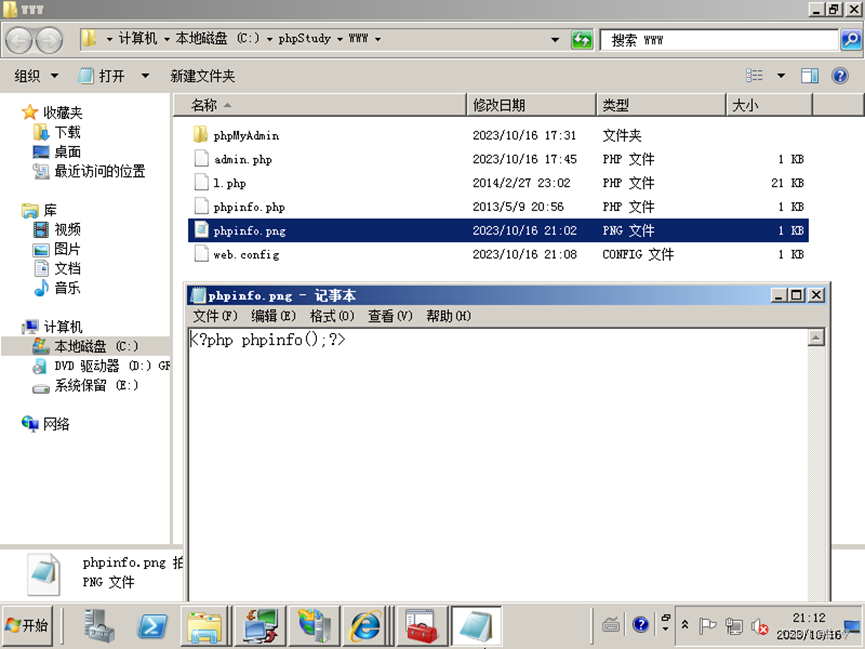Select 系统保留 (E:) drive
Viewport: 865px width, 649px height.
pos(96,385)
